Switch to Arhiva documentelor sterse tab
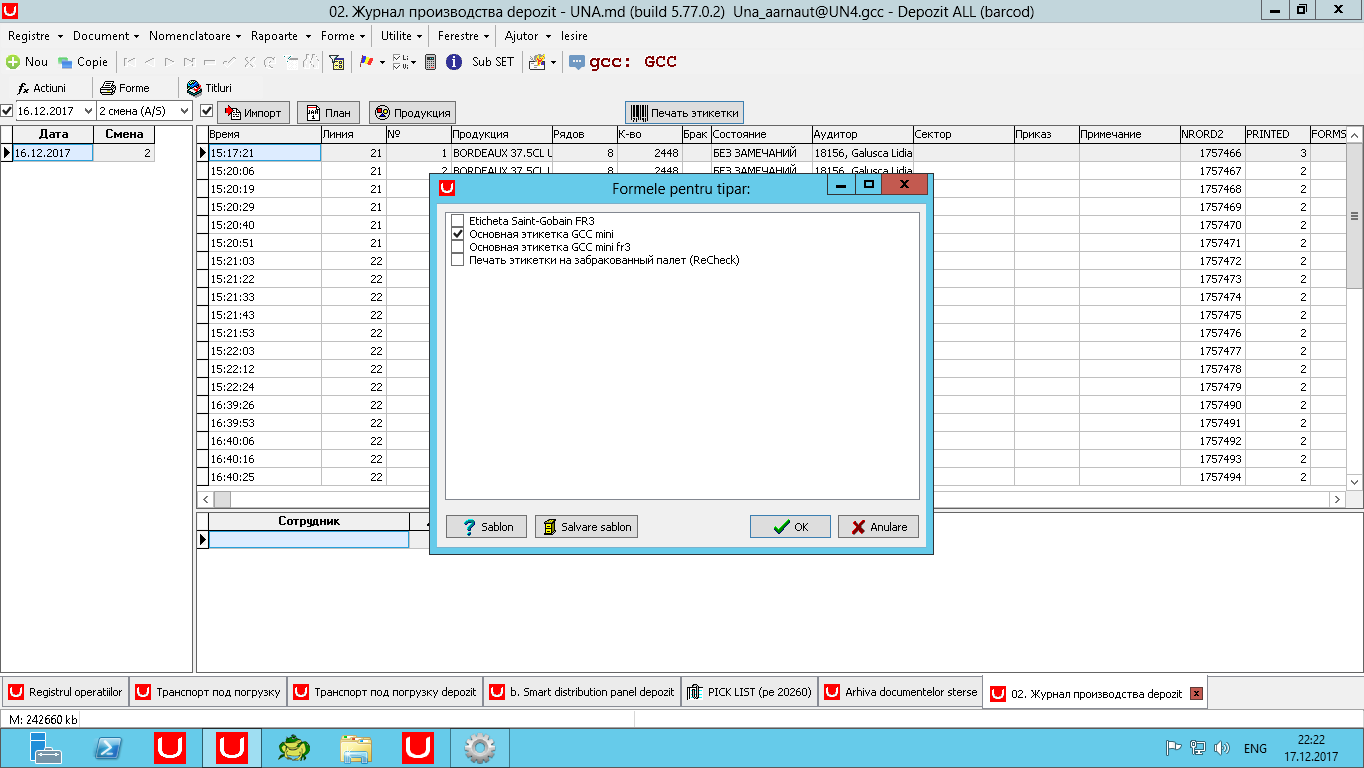This screenshot has height=768, width=1364. coord(900,692)
